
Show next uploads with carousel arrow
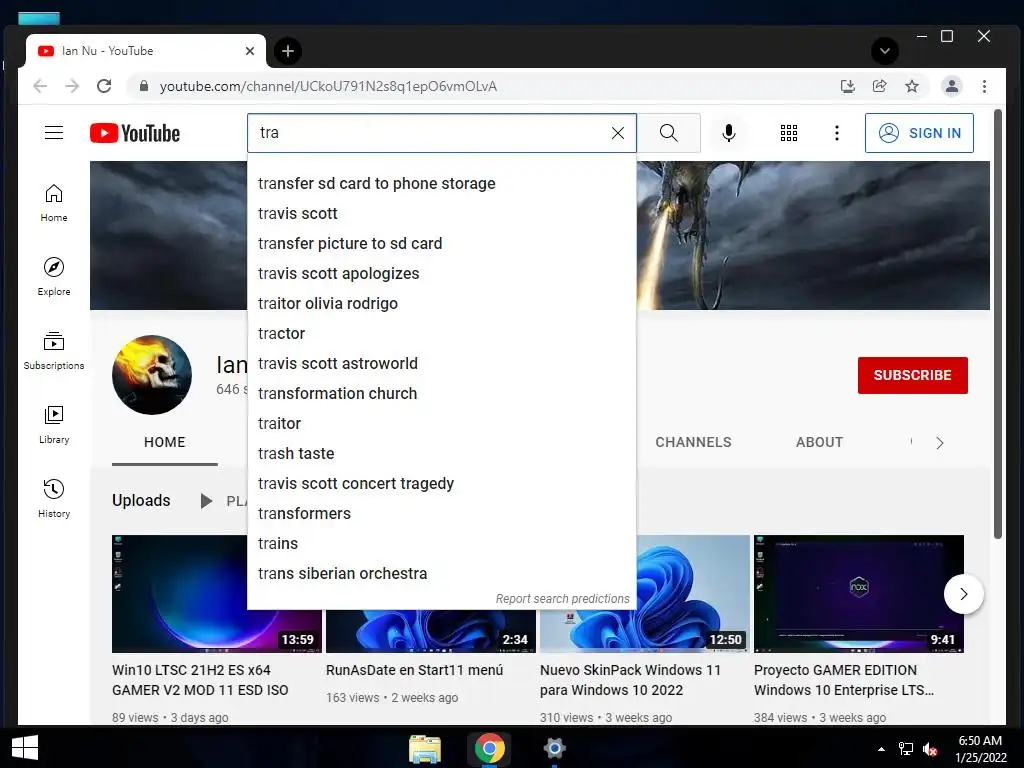point(963,594)
